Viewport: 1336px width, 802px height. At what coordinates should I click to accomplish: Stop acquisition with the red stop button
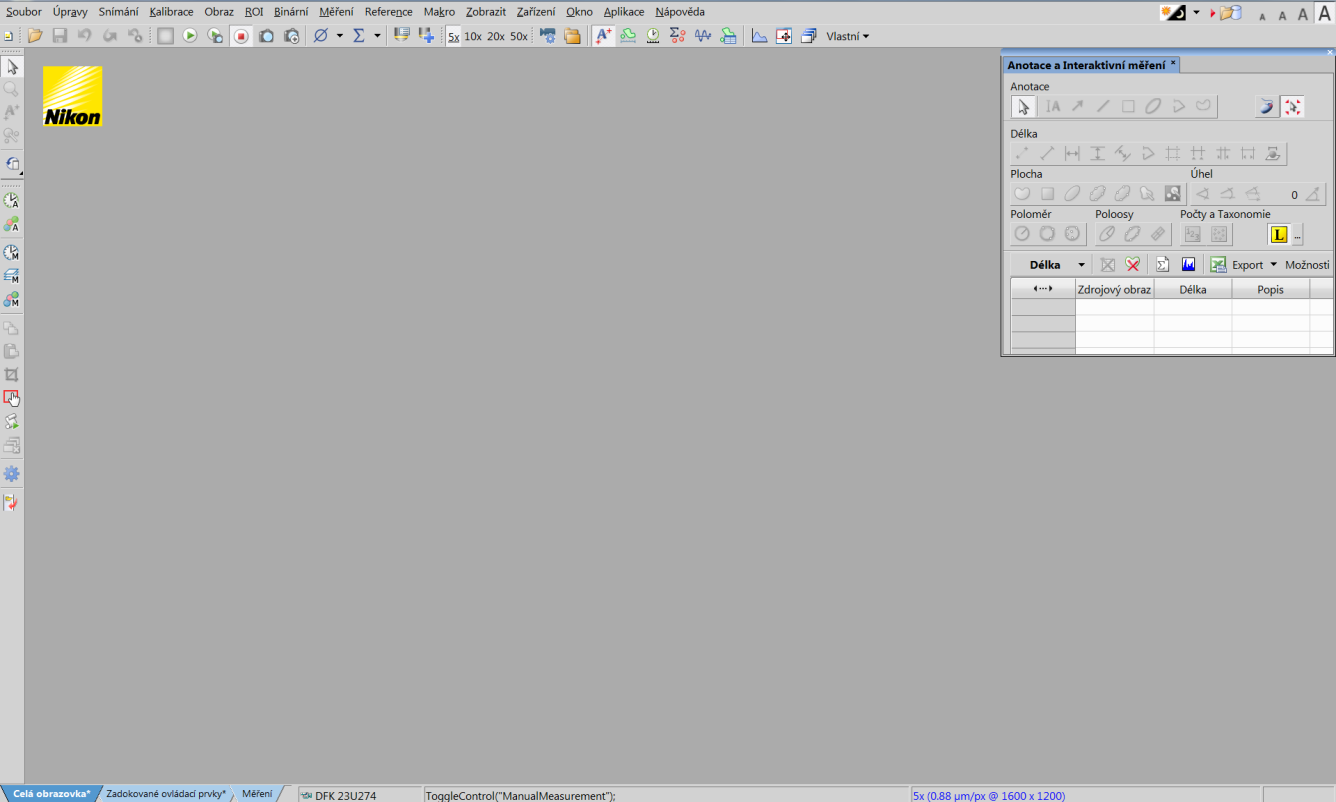[241, 36]
